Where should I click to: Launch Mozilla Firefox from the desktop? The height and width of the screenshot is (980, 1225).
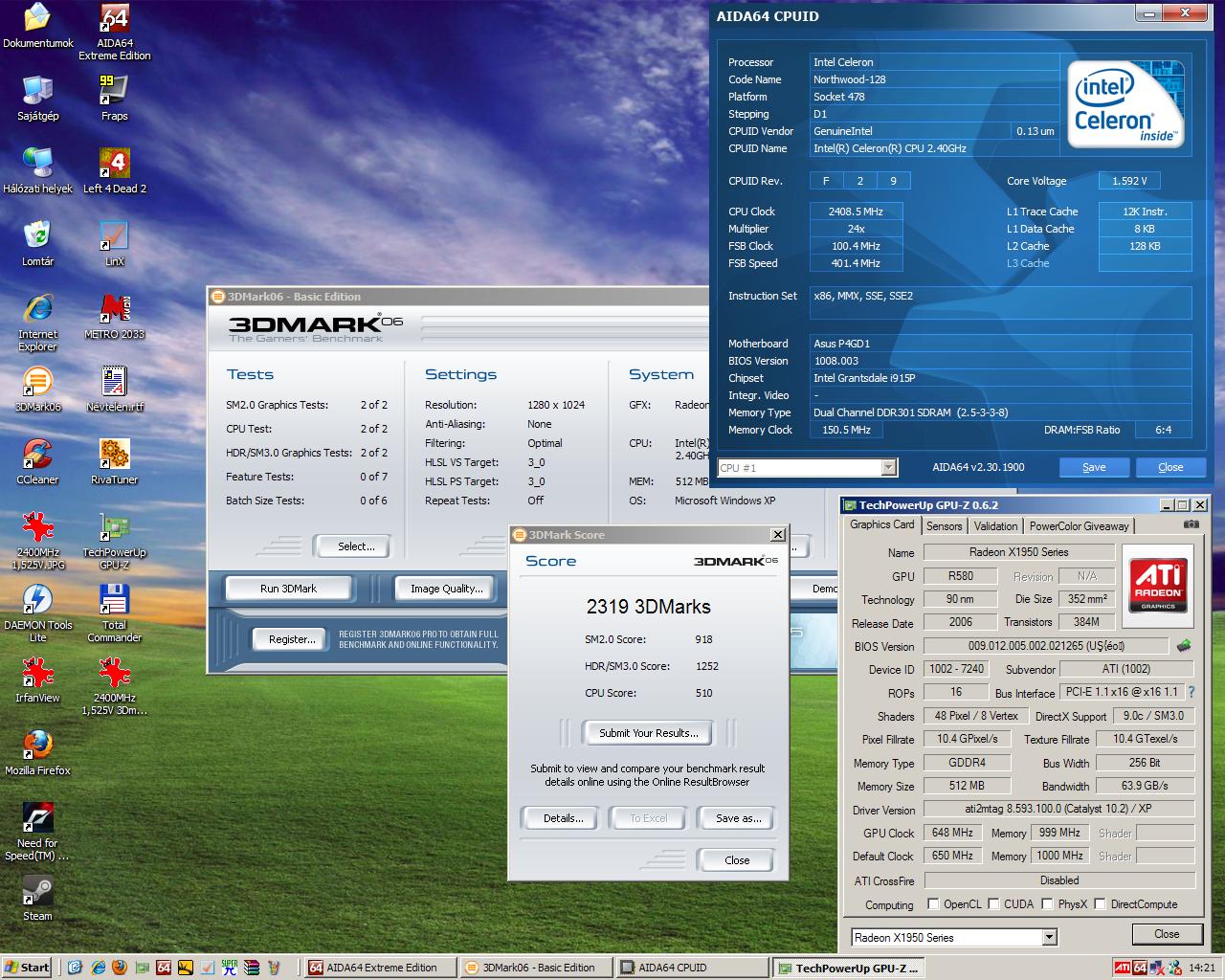click(37, 753)
